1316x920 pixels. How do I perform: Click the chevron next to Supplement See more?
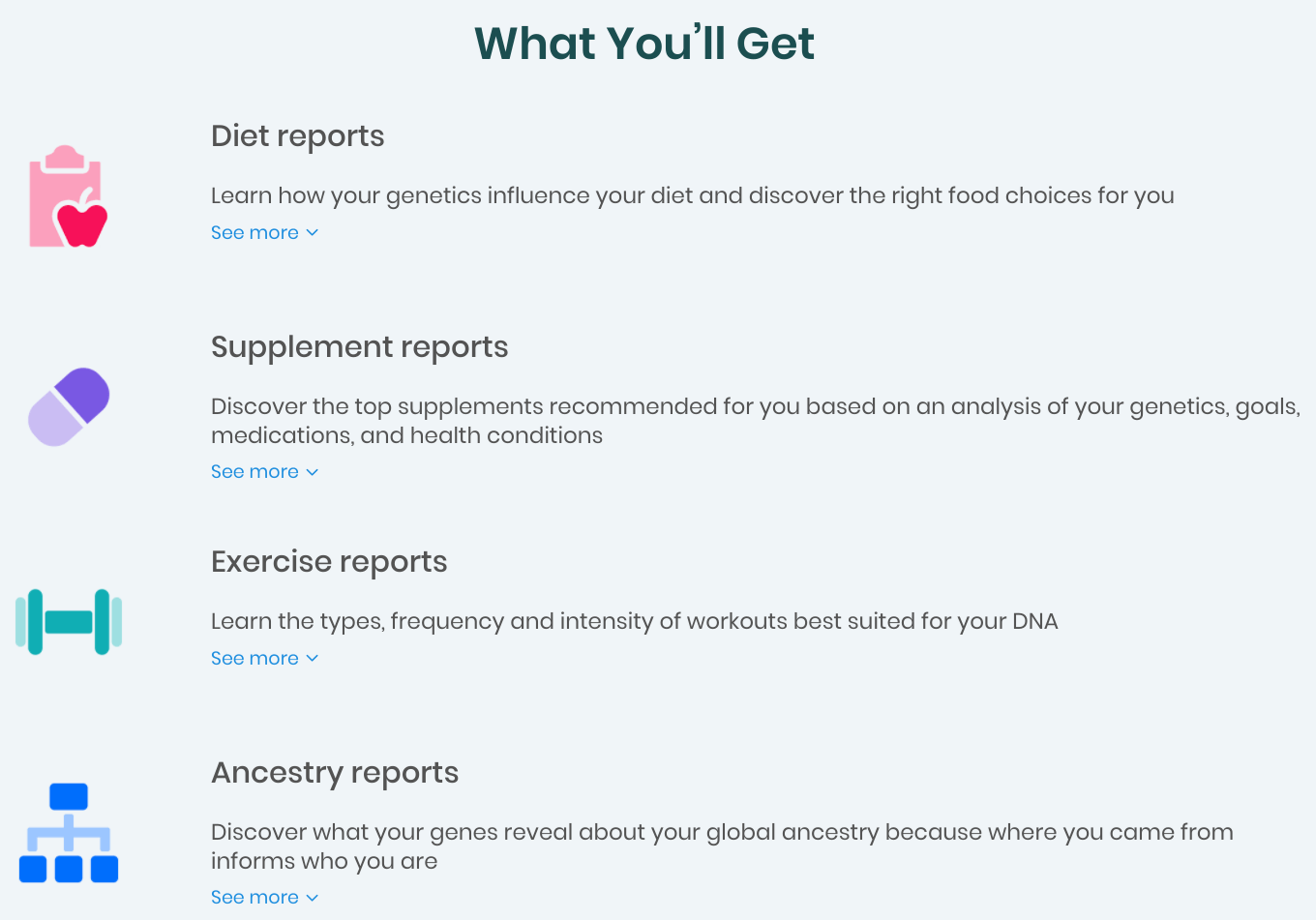(x=312, y=472)
